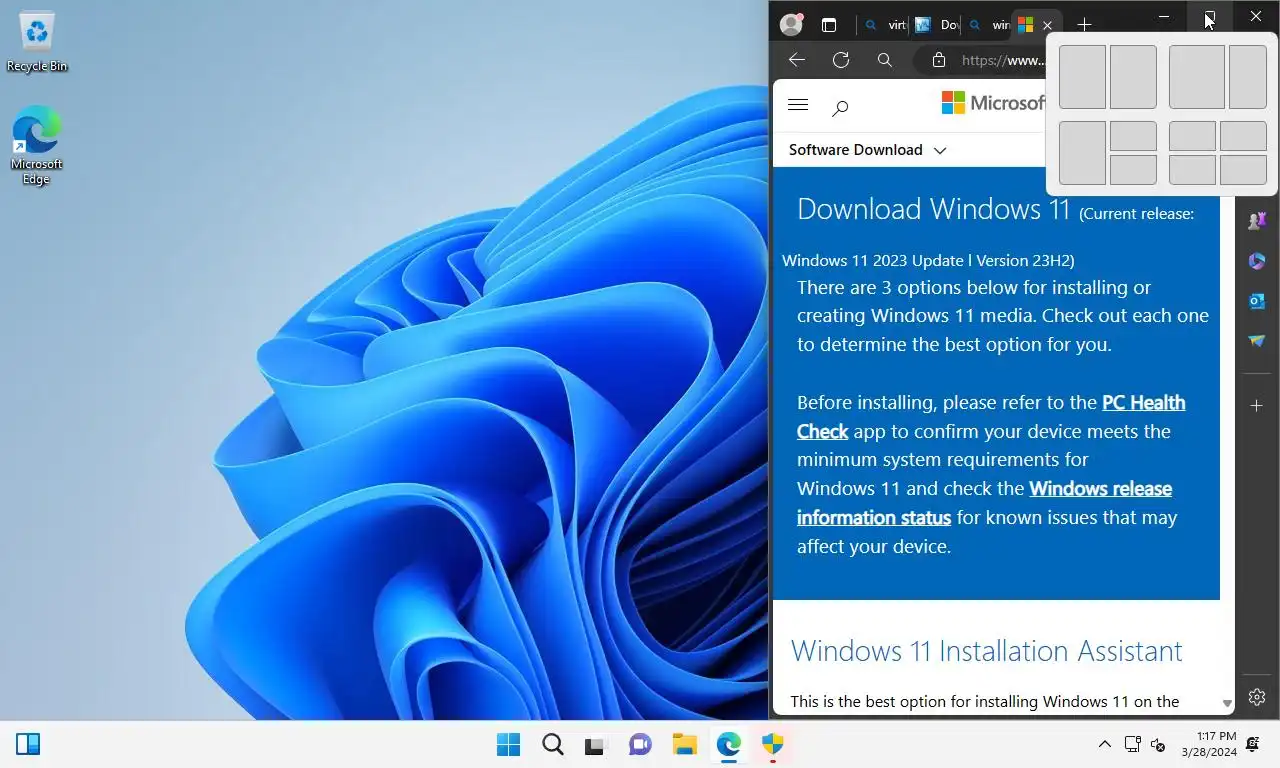
Task: Open File Explorer from taskbar
Action: coord(684,744)
